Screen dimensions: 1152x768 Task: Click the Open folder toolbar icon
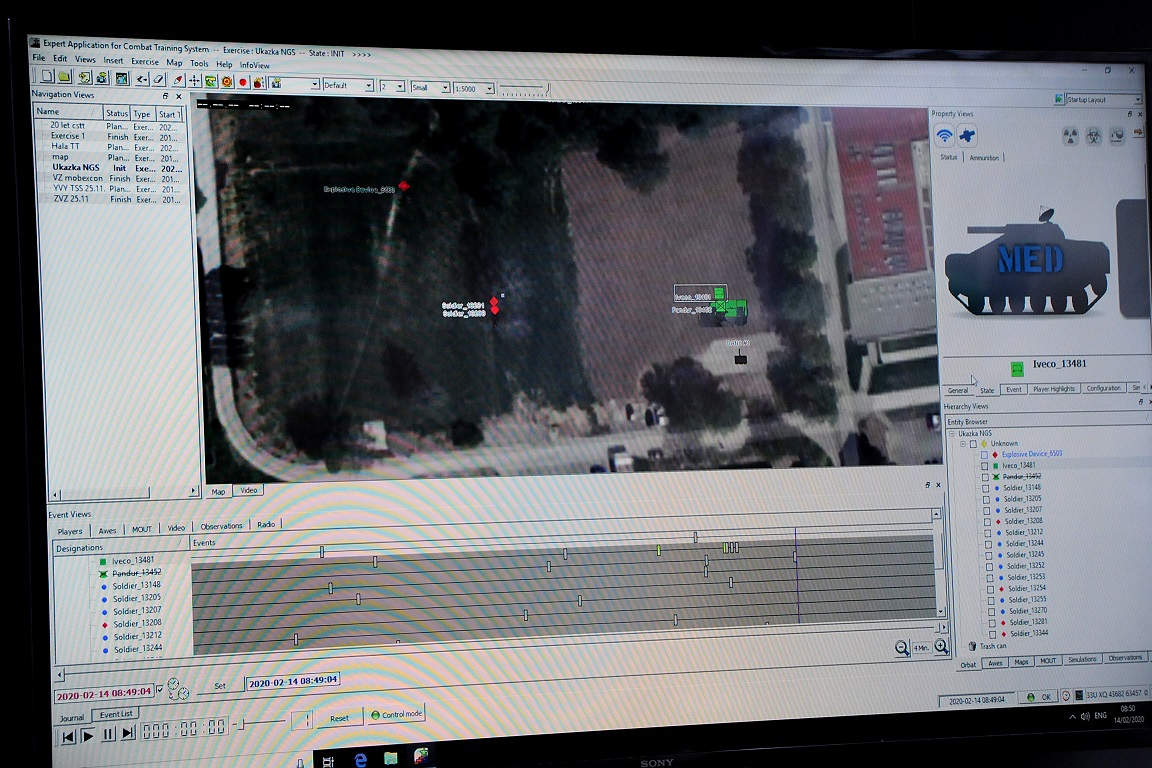[x=65, y=76]
